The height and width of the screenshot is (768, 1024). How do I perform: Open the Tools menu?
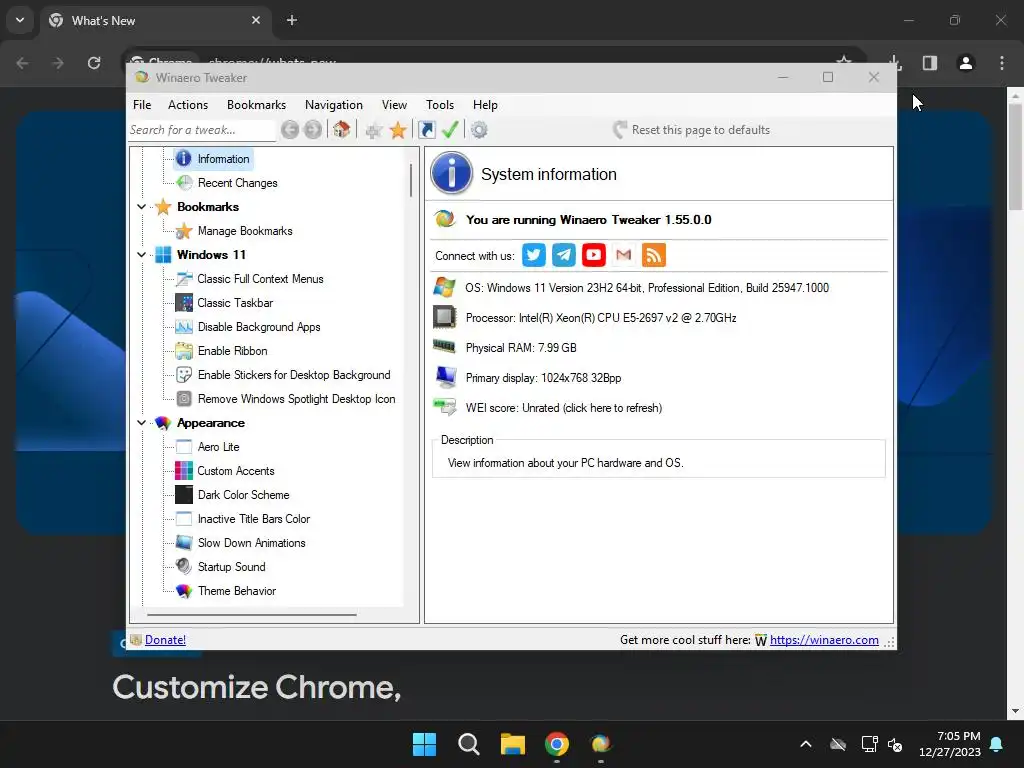(x=440, y=104)
